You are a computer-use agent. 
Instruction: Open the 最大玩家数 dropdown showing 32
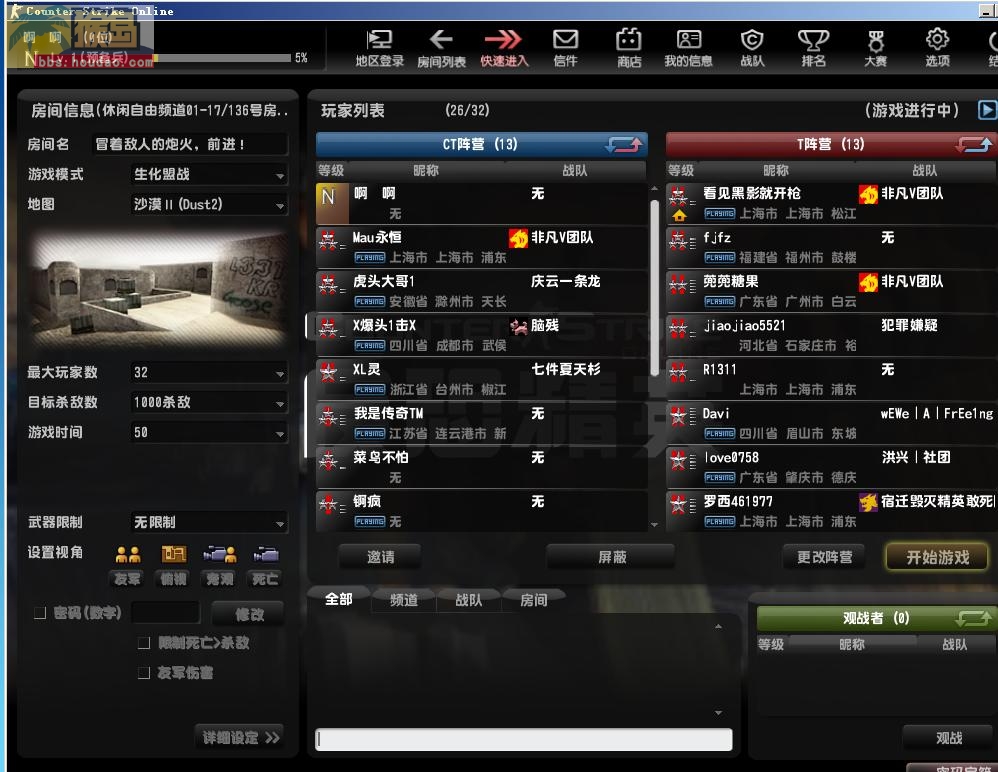pos(209,372)
